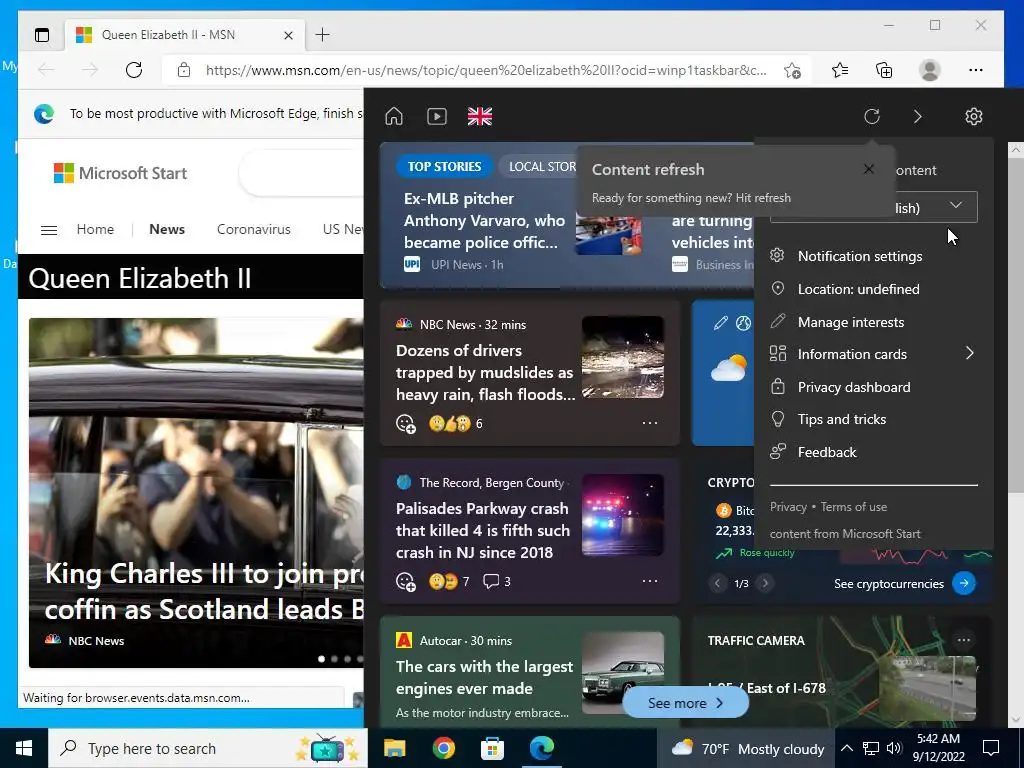The height and width of the screenshot is (768, 1024).
Task: Open Tips and tricks
Action: (x=841, y=419)
